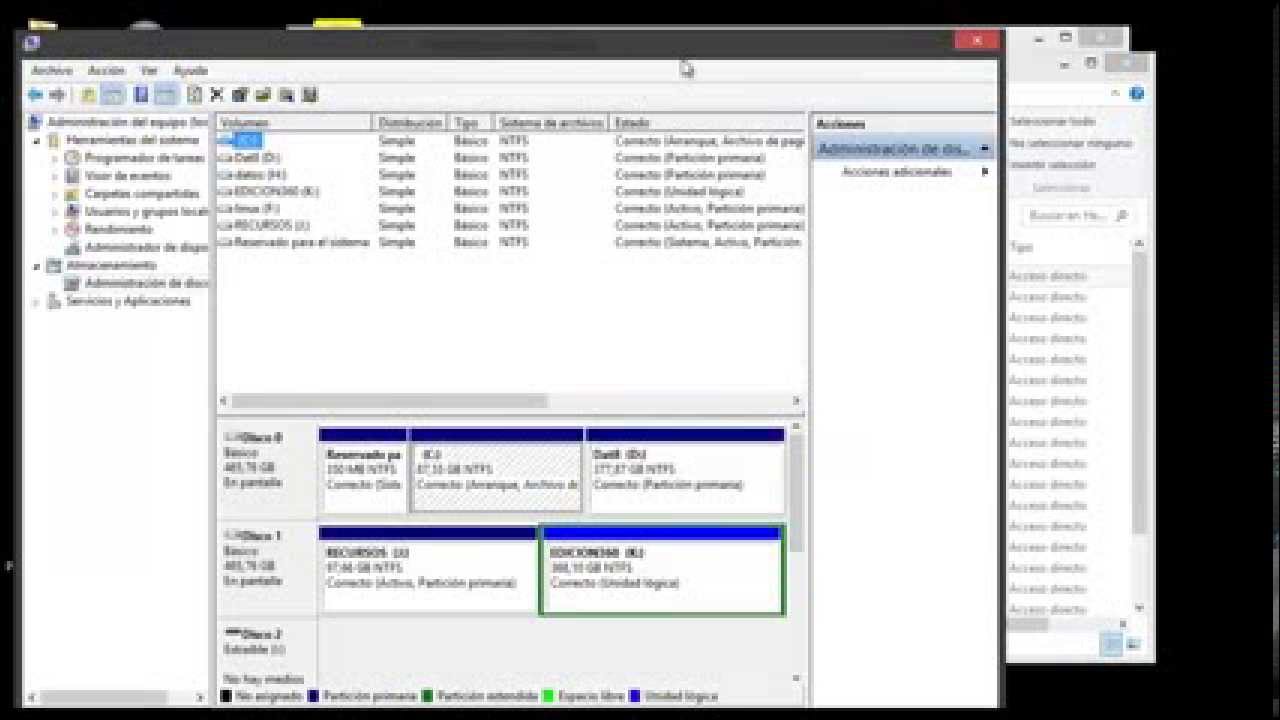Click Seleccionar todo in back window
Screen dimensions: 1280x720
pos(1052,121)
